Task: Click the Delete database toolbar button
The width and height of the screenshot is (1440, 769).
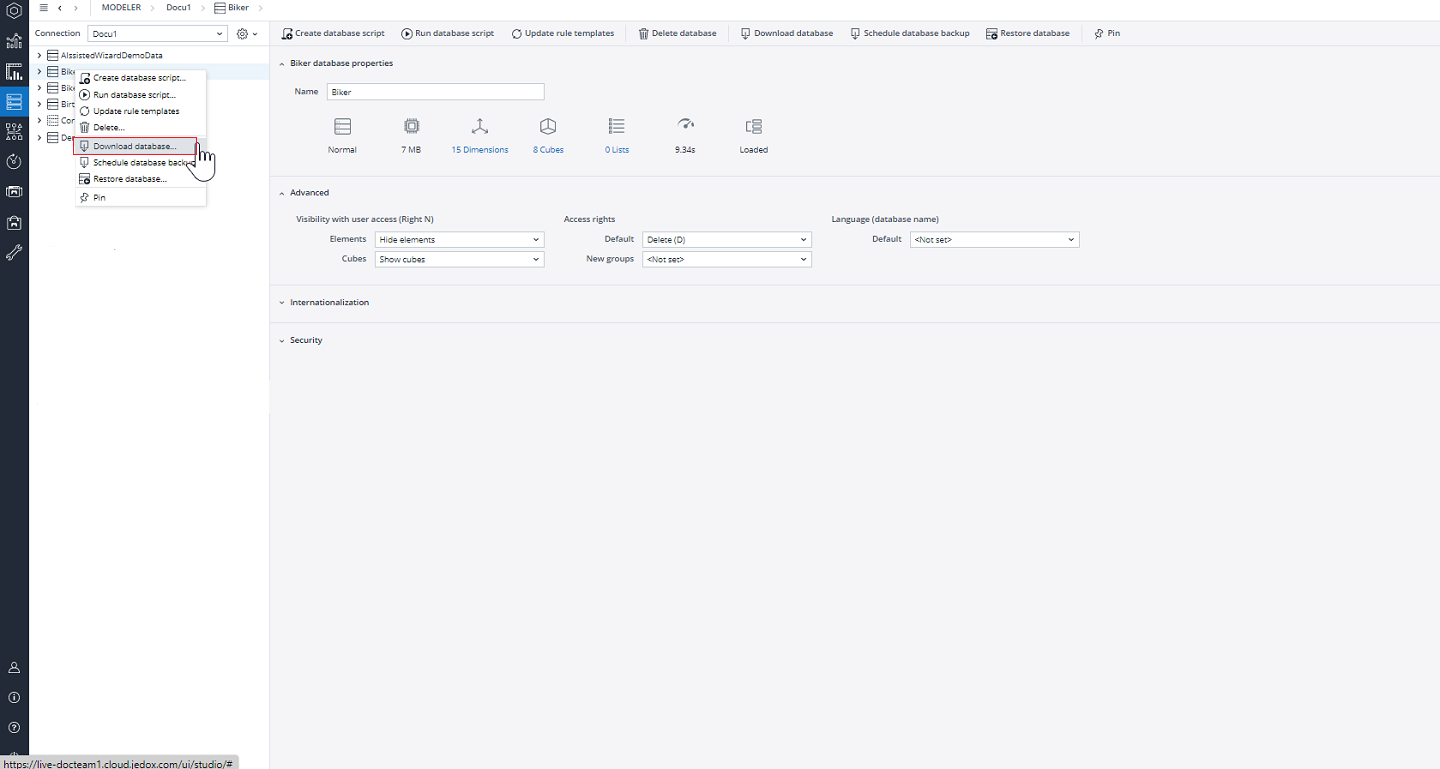Action: pos(677,33)
